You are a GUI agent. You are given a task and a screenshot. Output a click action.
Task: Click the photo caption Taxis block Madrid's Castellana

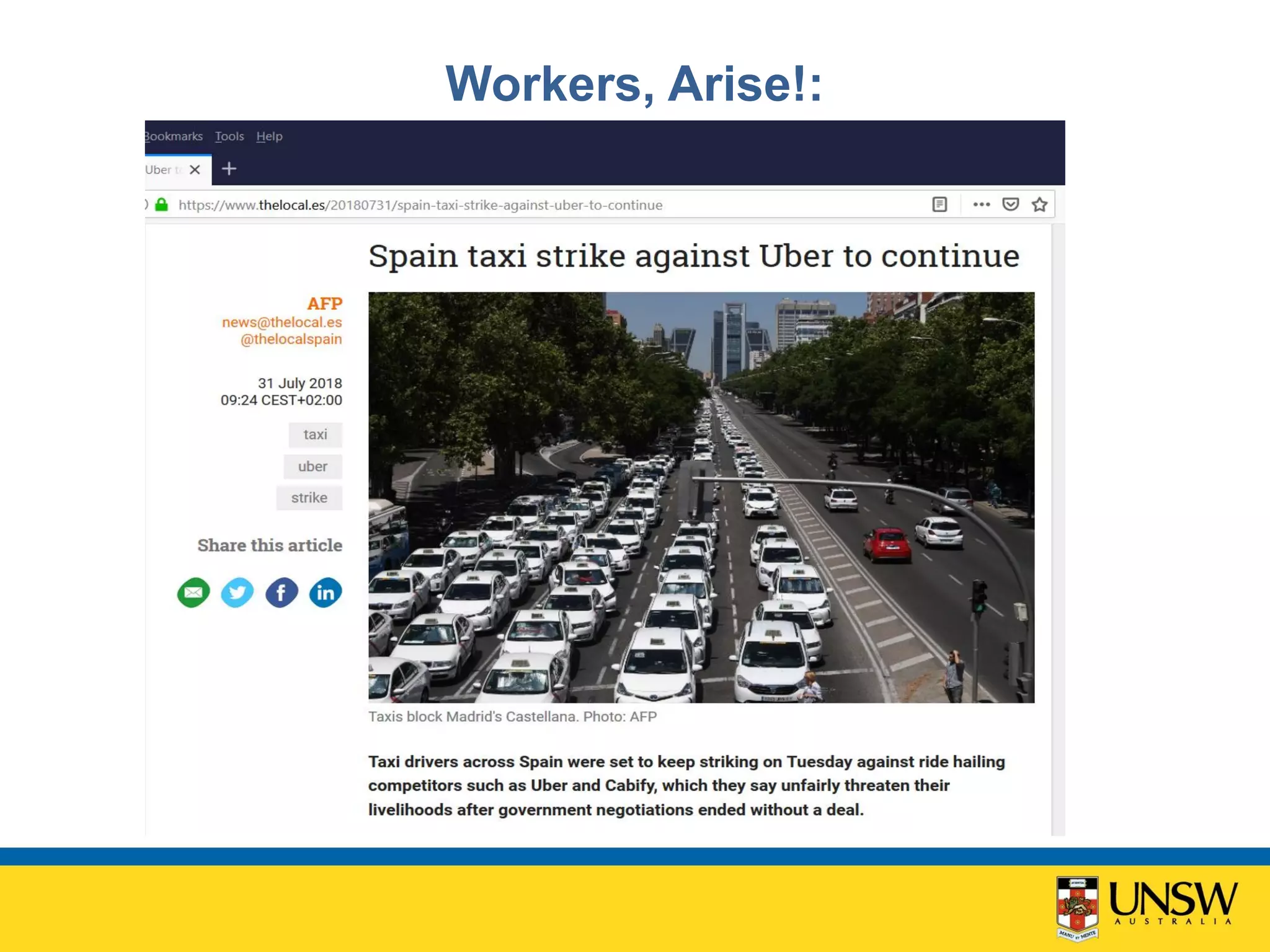click(512, 716)
